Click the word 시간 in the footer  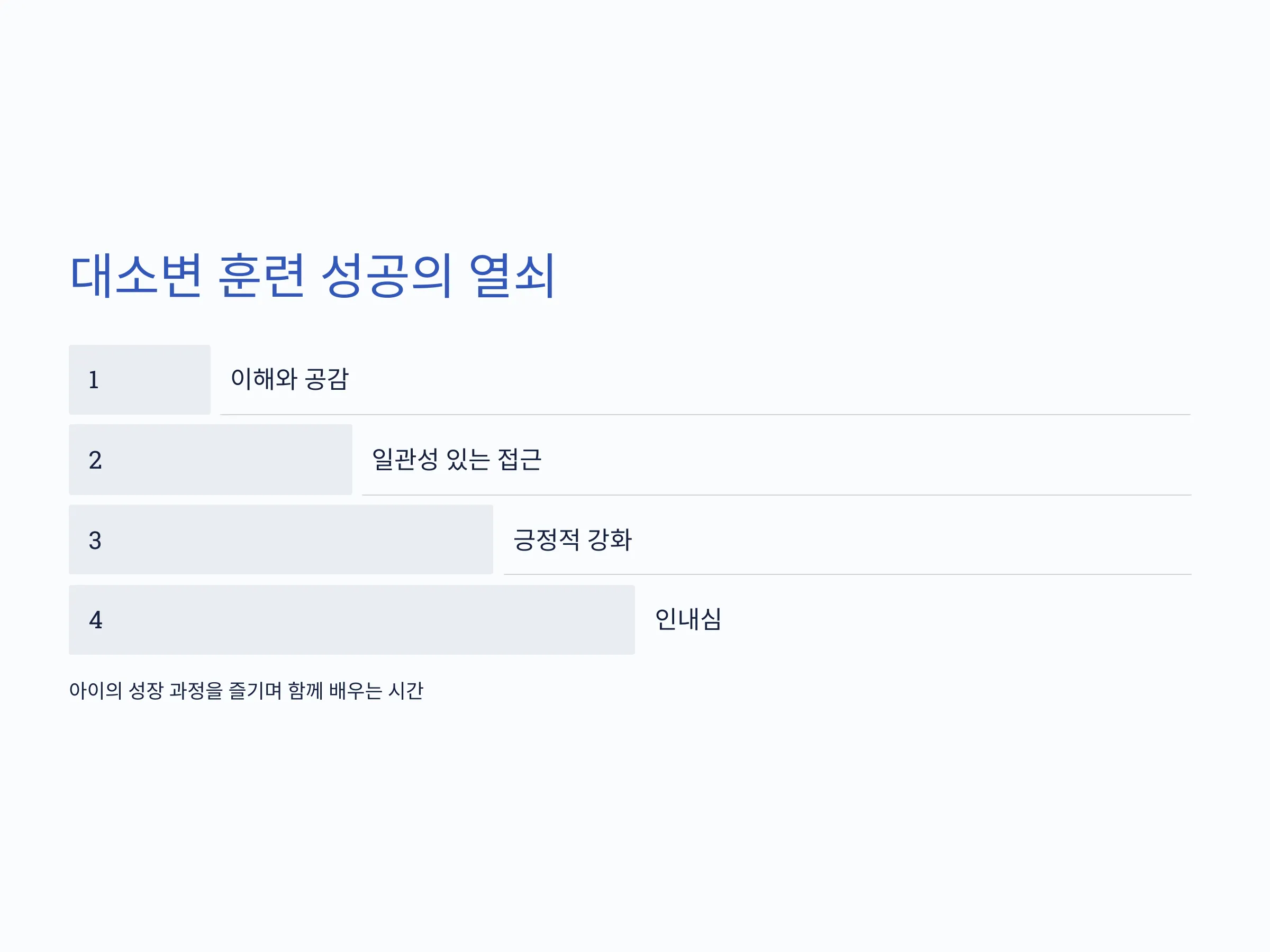point(406,690)
